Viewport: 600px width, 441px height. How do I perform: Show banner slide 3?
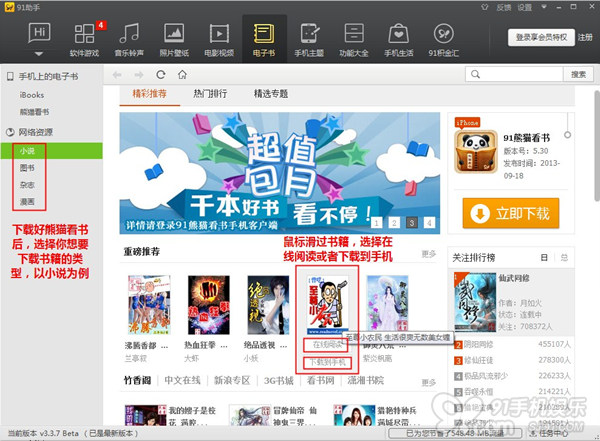point(412,222)
